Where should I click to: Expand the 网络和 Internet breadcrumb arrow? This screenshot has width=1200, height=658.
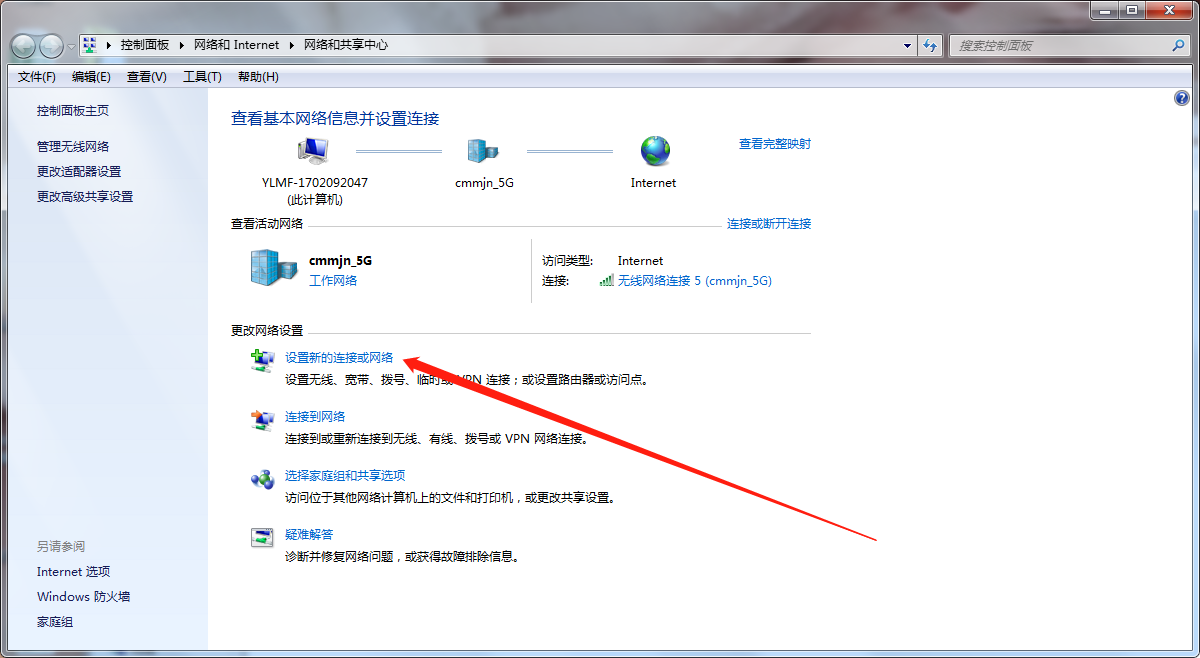tap(292, 45)
